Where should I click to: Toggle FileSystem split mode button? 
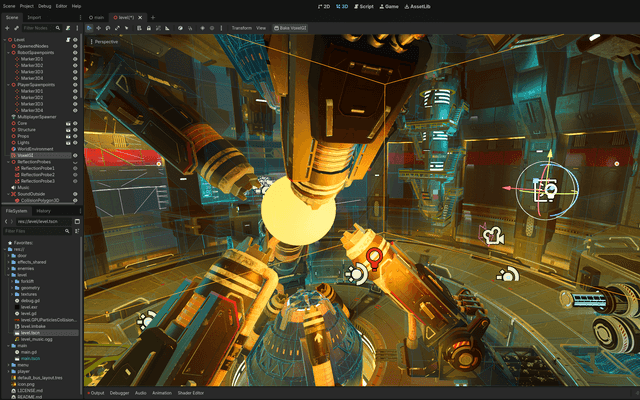pos(77,221)
